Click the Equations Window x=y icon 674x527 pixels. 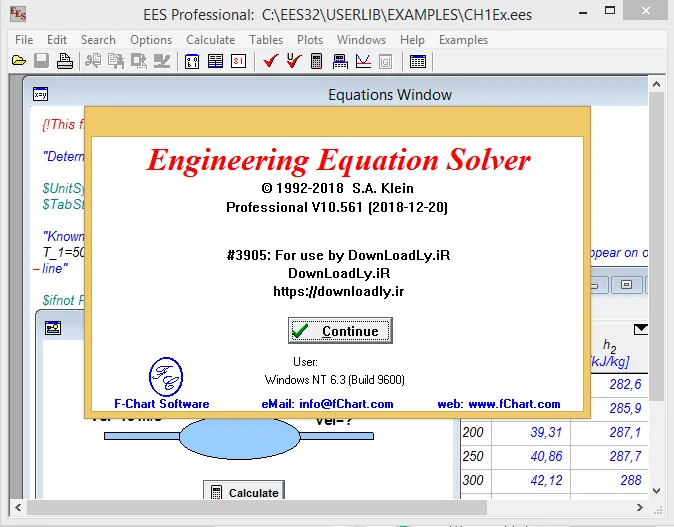[41, 94]
